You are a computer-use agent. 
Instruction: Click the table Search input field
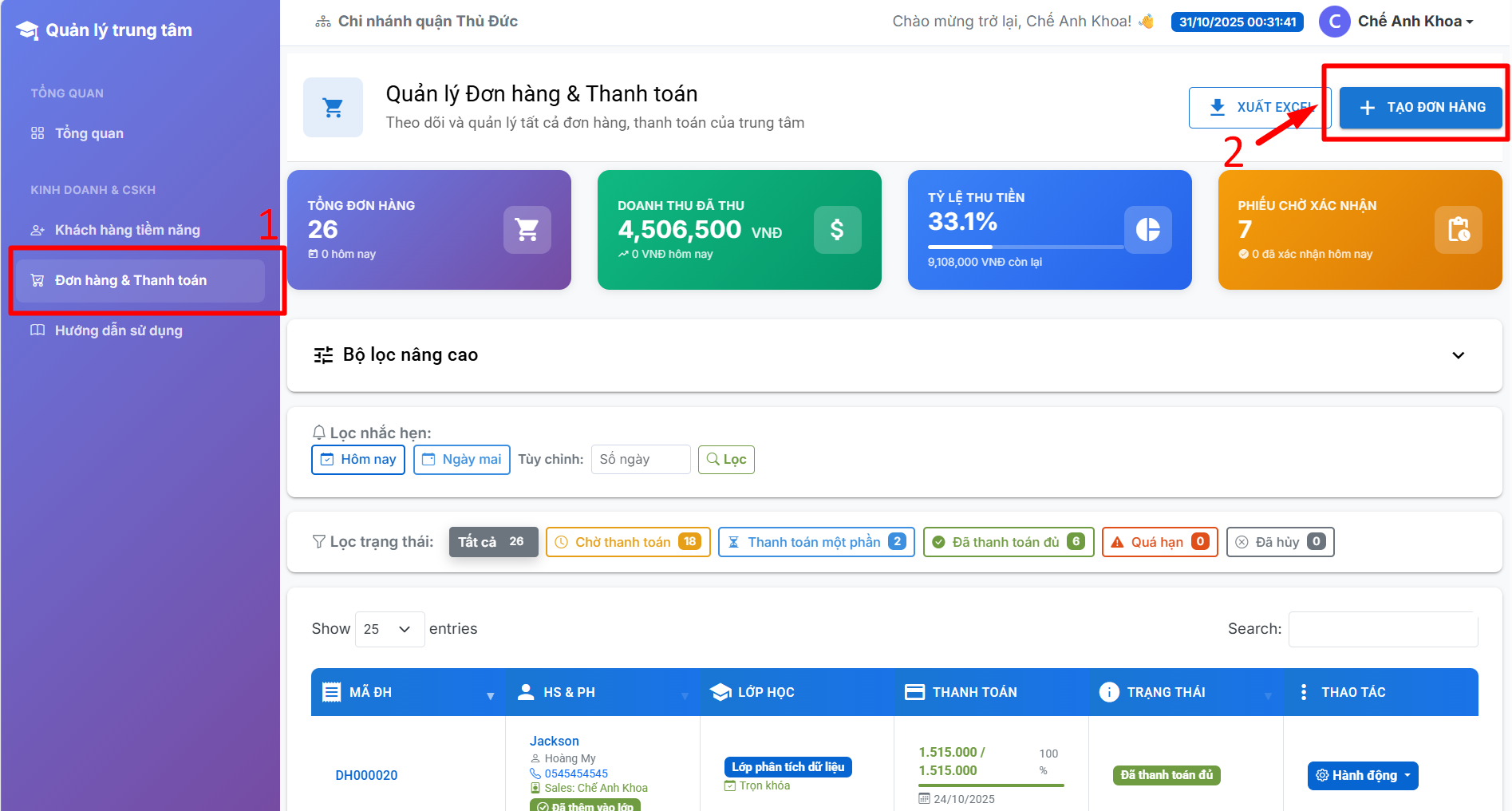[1382, 629]
